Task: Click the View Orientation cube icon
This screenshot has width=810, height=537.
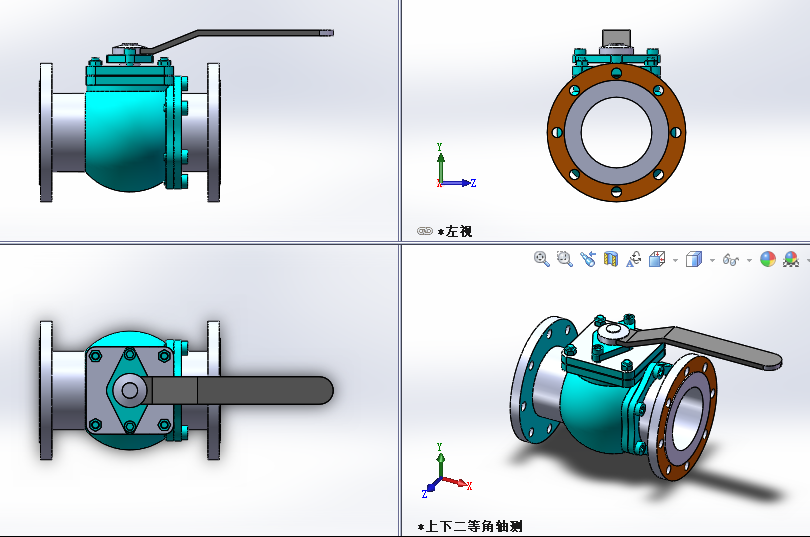Action: 657,259
